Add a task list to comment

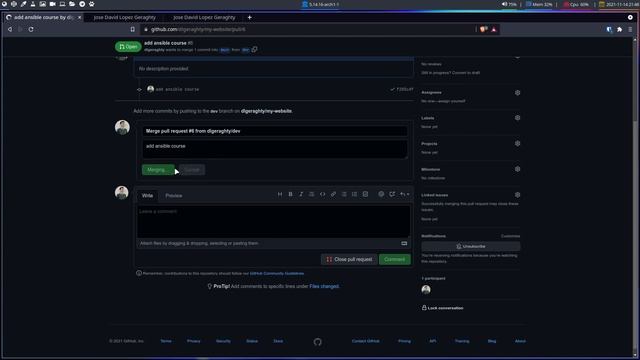365,194
